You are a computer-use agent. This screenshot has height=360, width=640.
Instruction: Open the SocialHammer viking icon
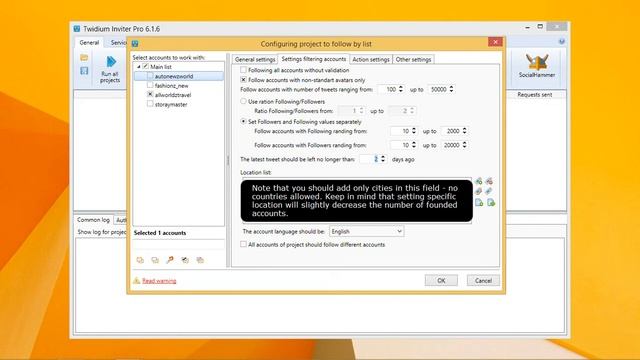(537, 62)
